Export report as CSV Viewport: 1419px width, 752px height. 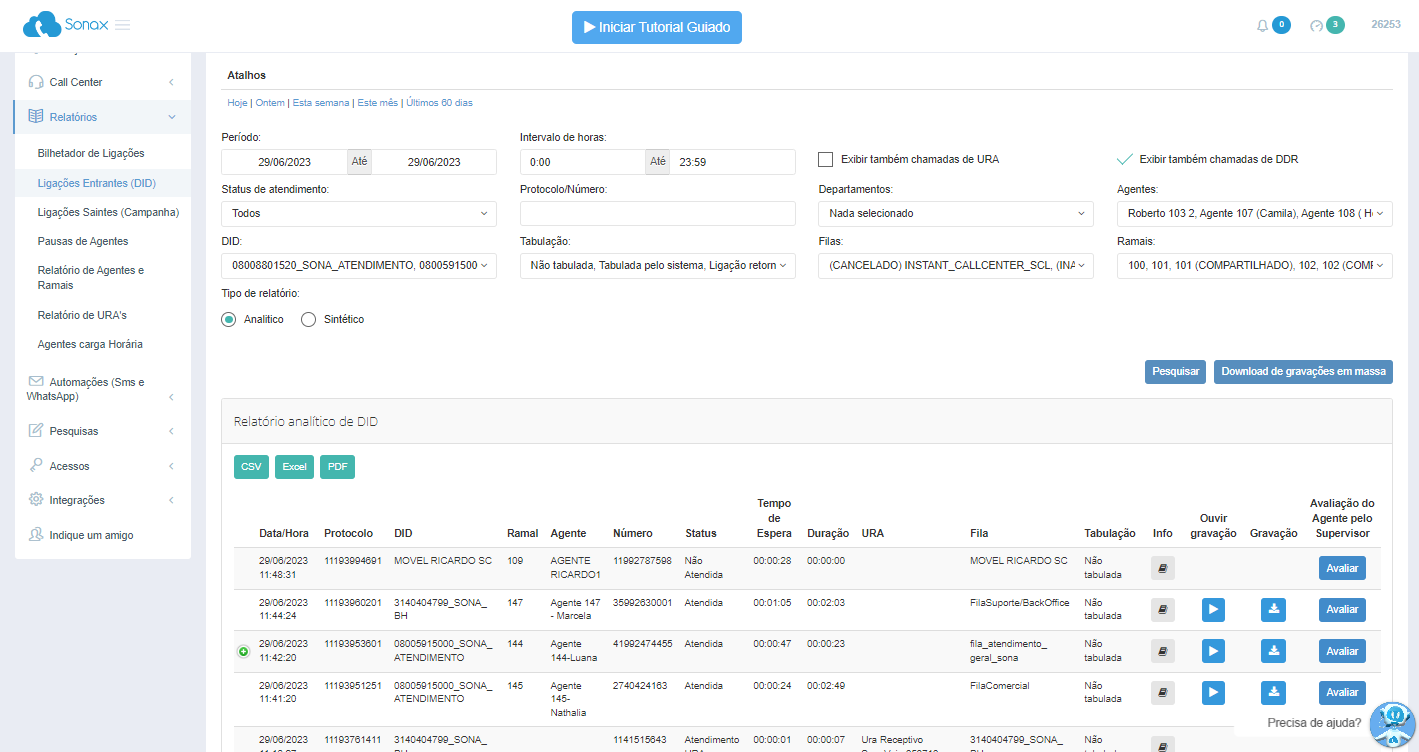point(251,467)
